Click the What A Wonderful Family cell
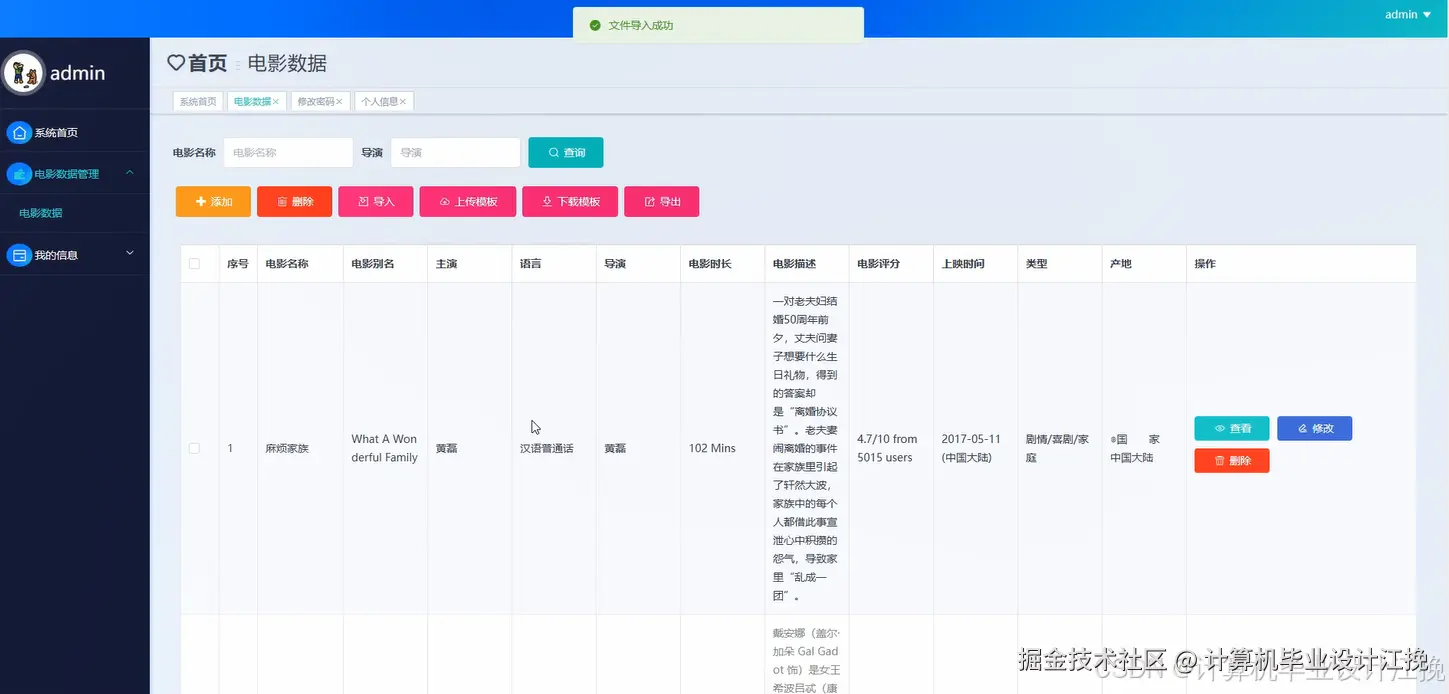Viewport: 1449px width, 694px height. 385,448
